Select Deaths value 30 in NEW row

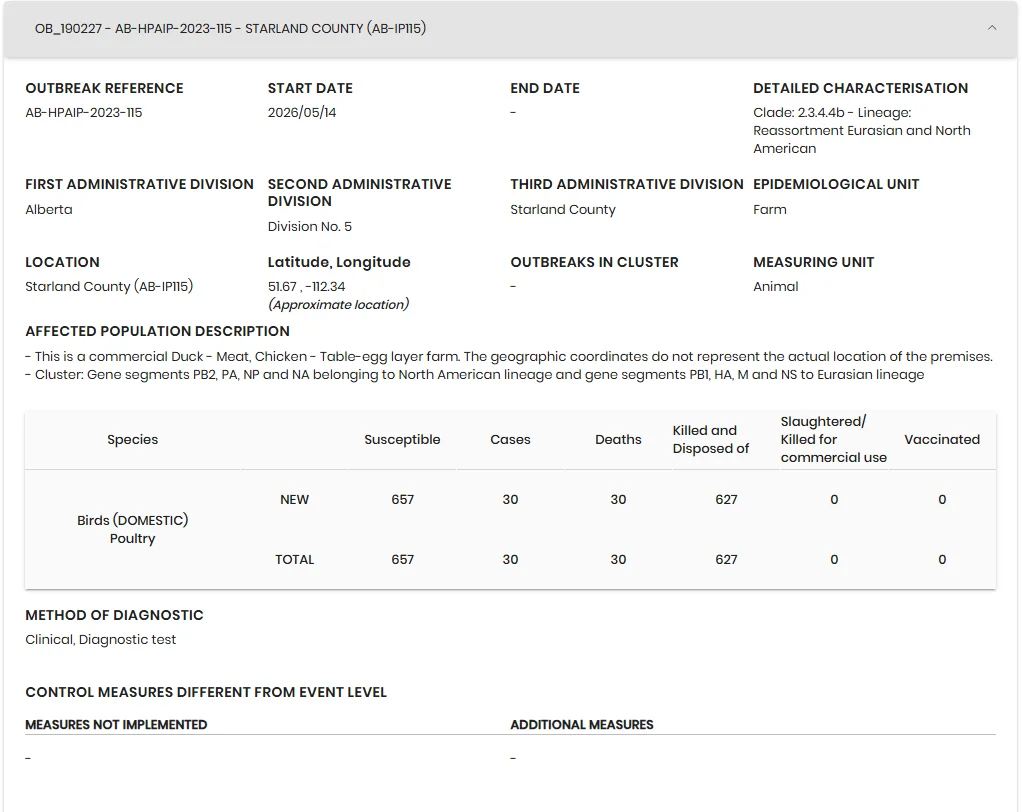618,500
